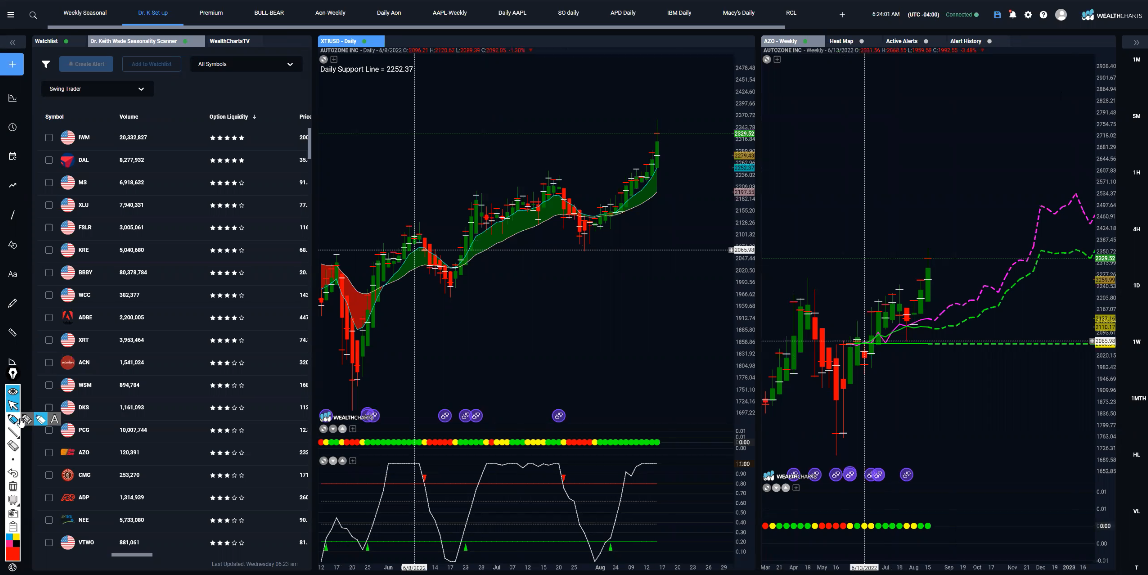Select the 1M timeframe on right strip
Screen dimensions: 1148x575
pos(1136,59)
